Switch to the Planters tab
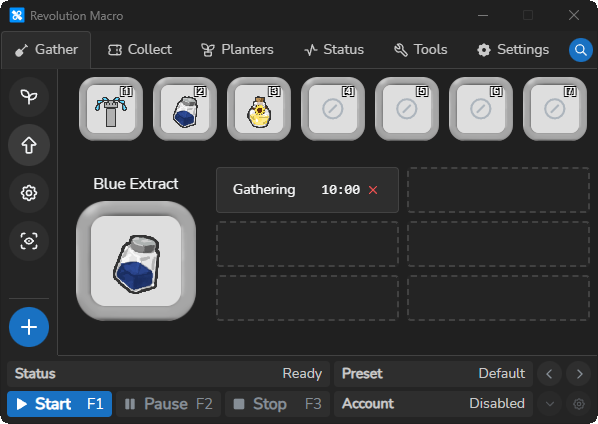Image resolution: width=598 pixels, height=424 pixels. [237, 50]
